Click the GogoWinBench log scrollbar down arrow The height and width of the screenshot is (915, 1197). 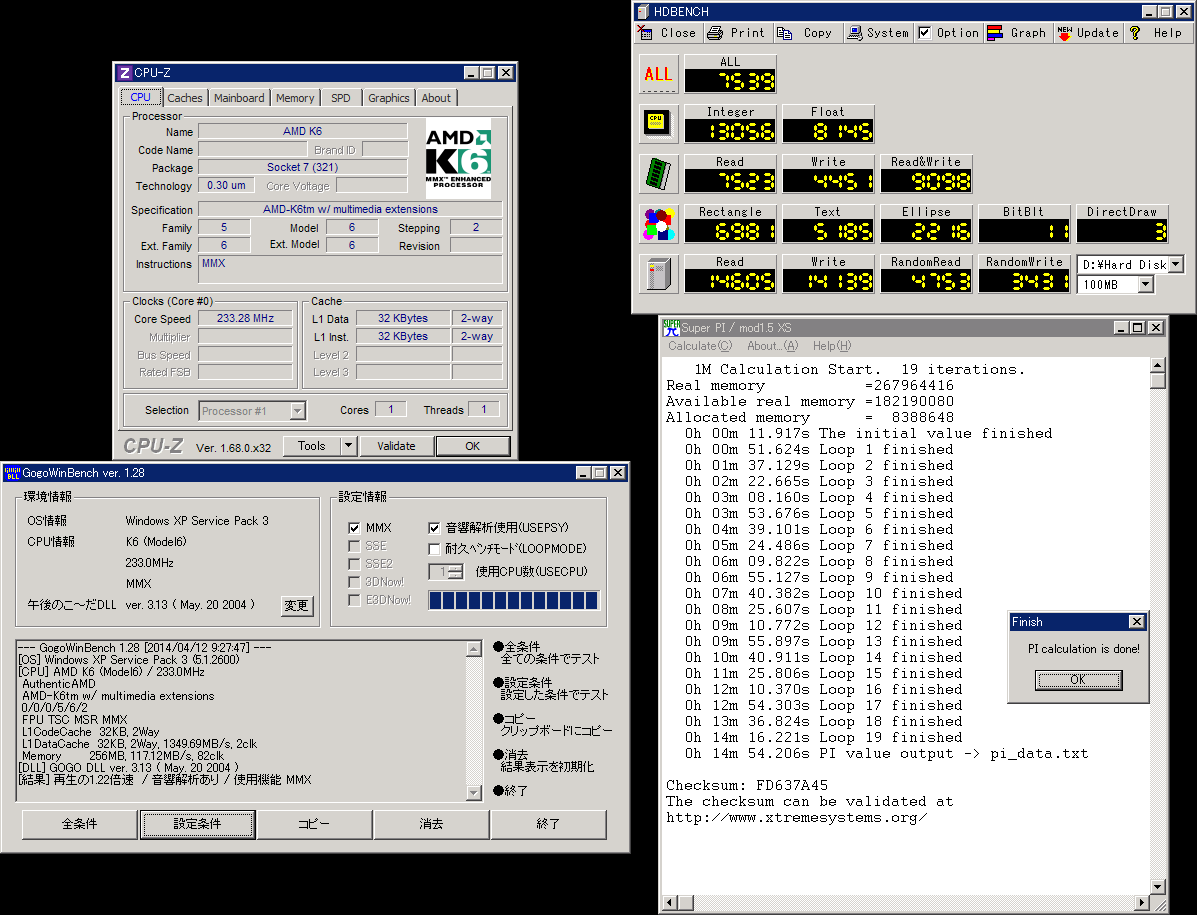pyautogui.click(x=474, y=793)
